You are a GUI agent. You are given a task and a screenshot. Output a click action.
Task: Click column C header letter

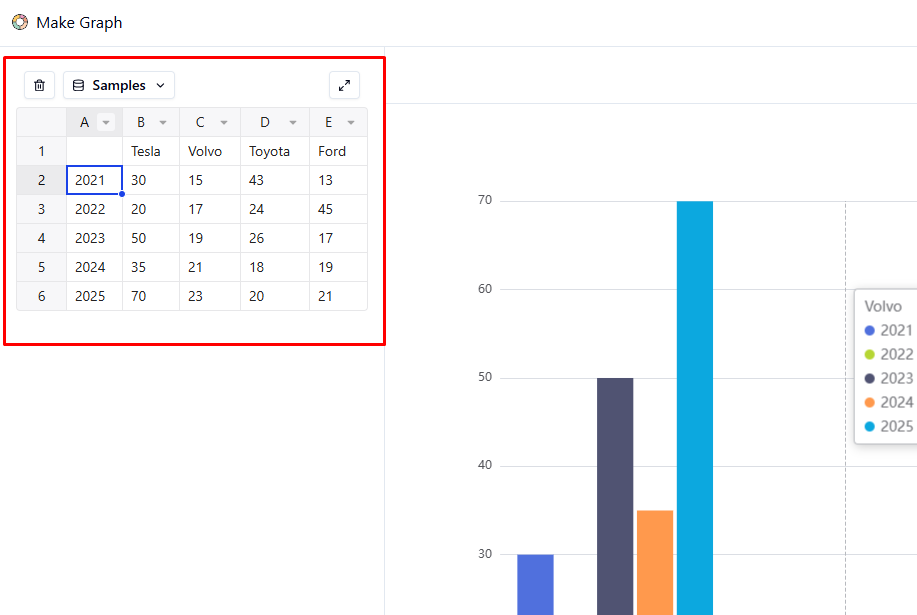200,122
